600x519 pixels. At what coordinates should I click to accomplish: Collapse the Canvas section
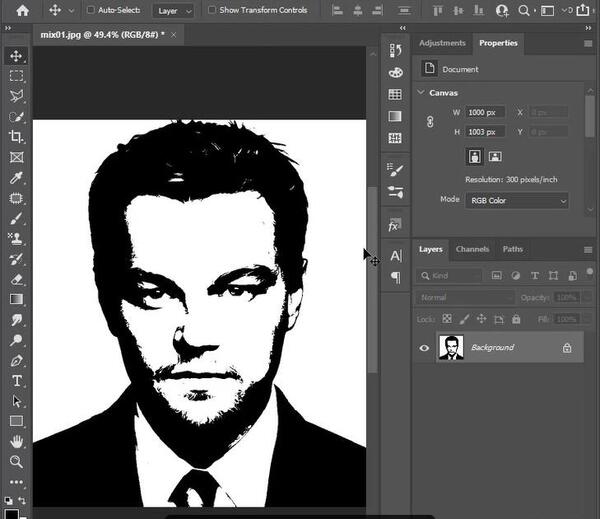pos(421,92)
